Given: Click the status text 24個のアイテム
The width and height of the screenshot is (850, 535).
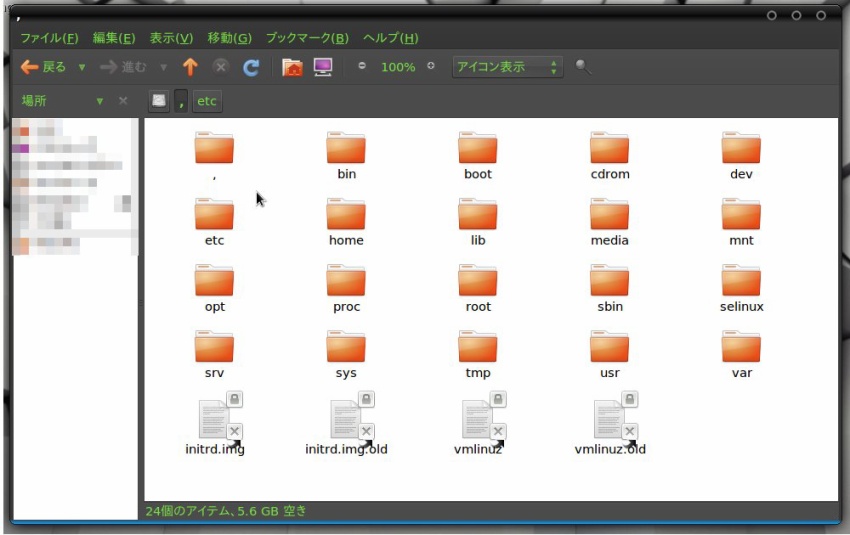Looking at the screenshot, I should (188, 511).
